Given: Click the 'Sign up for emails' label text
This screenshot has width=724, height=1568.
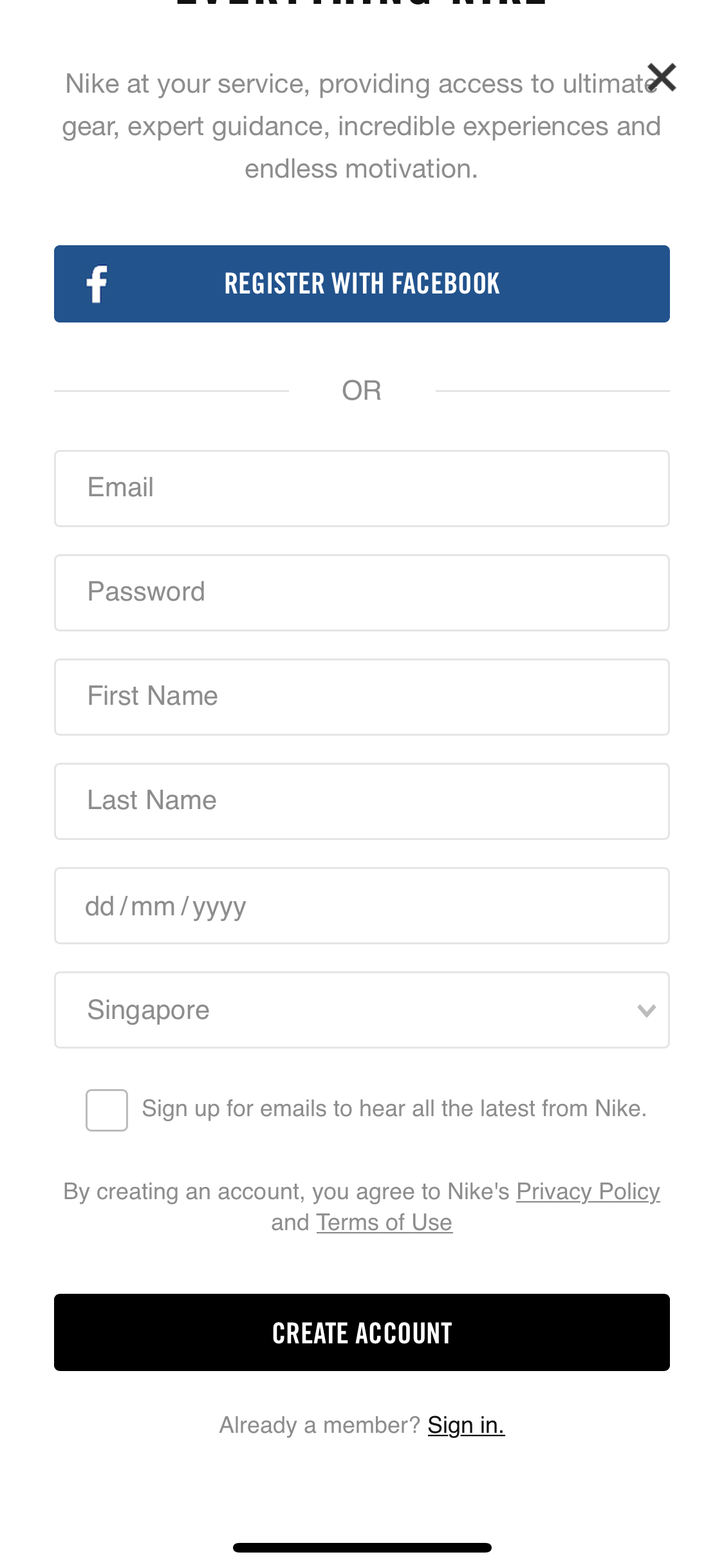Looking at the screenshot, I should (x=394, y=1108).
